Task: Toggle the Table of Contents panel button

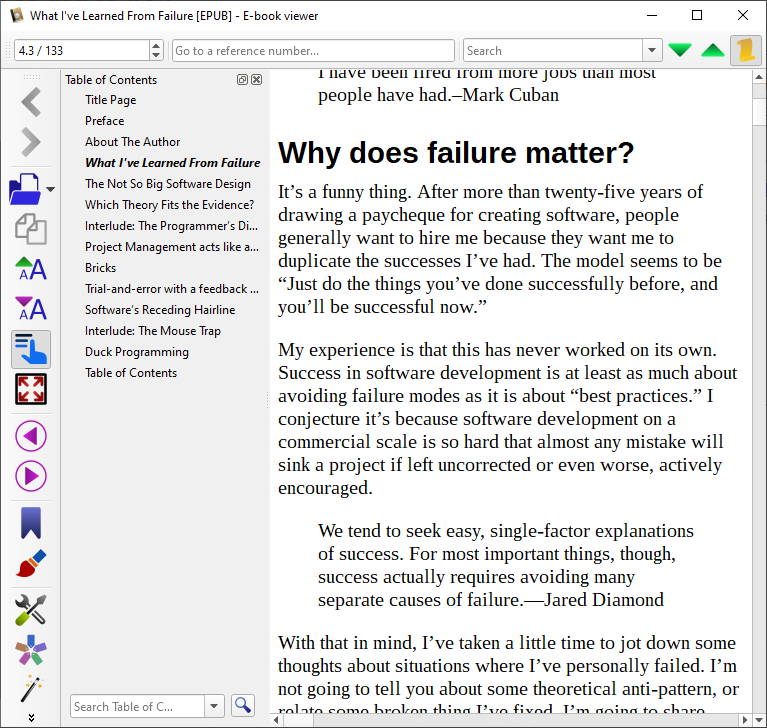Action: pos(31,349)
